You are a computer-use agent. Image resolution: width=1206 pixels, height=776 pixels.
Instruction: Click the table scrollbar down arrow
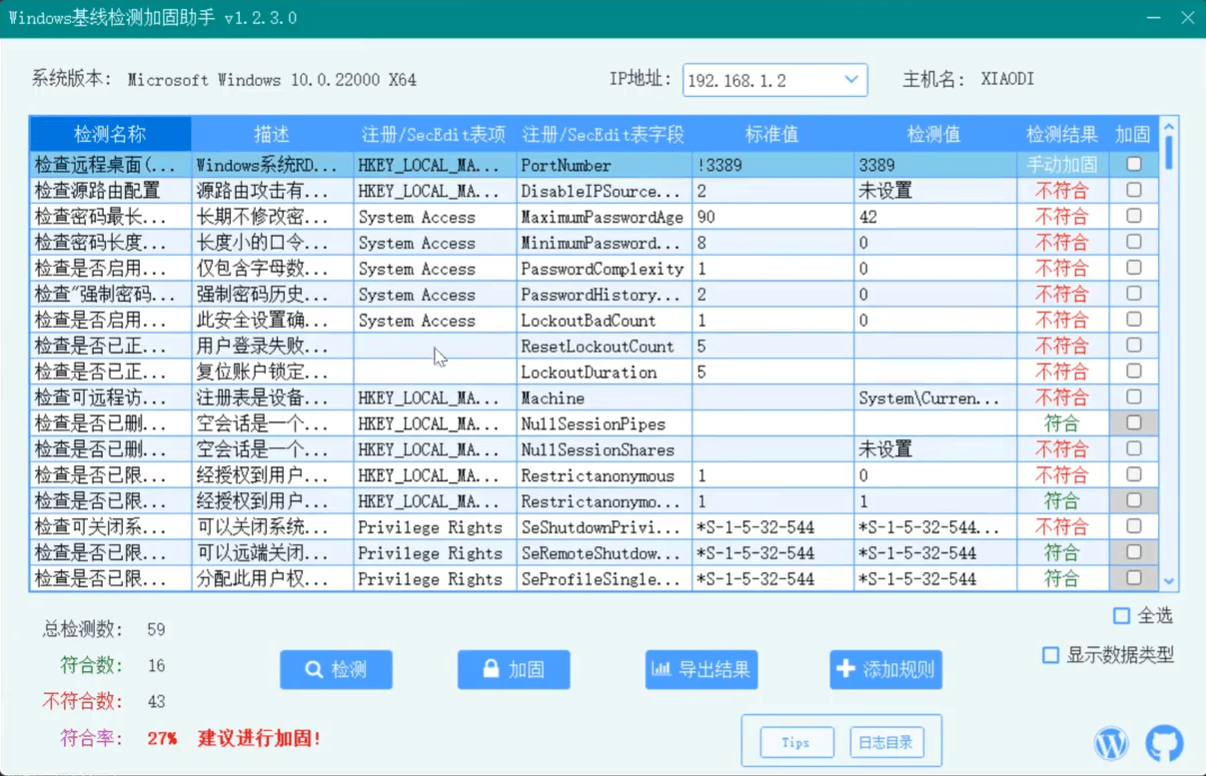pyautogui.click(x=1169, y=581)
